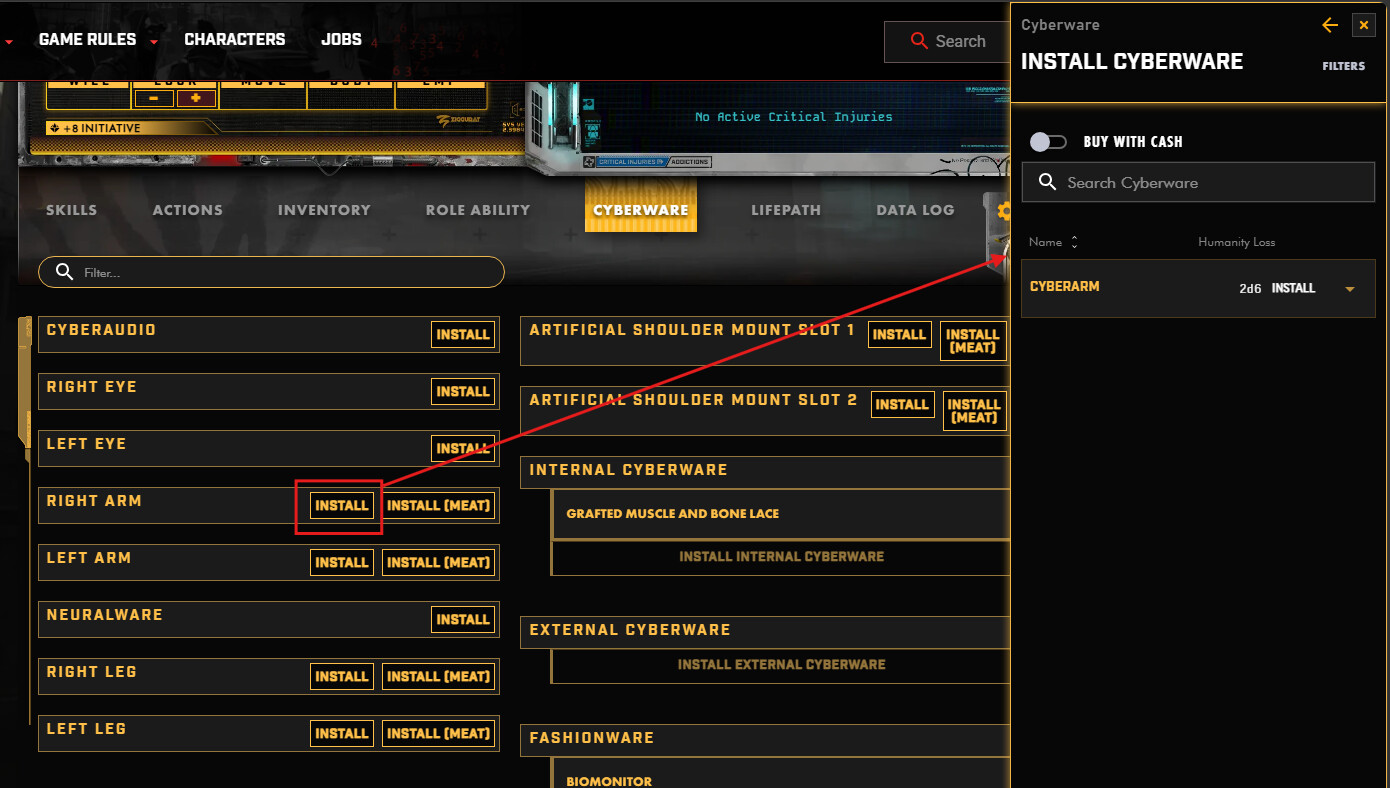Click Install Internal Cyberware link
The width and height of the screenshot is (1390, 788).
point(781,556)
